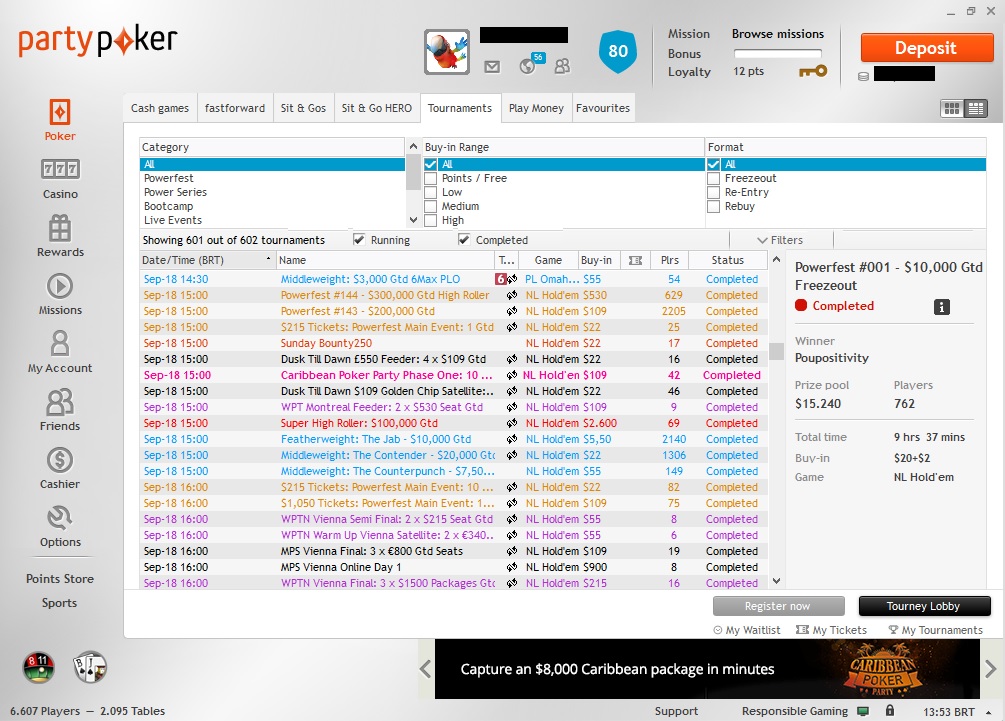Viewport: 1005px width, 721px height.
Task: Click the Register now button
Action: [778, 606]
